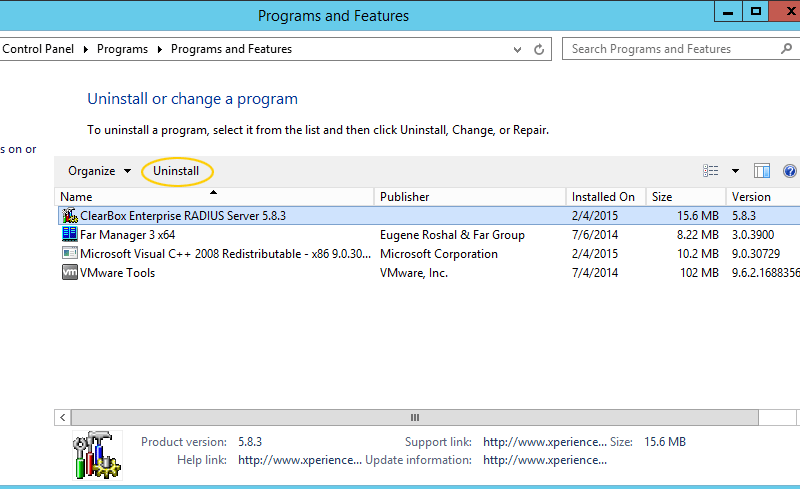Click the Product version 5.8.3 value
Viewport: 800px width, 489px height.
tap(250, 442)
